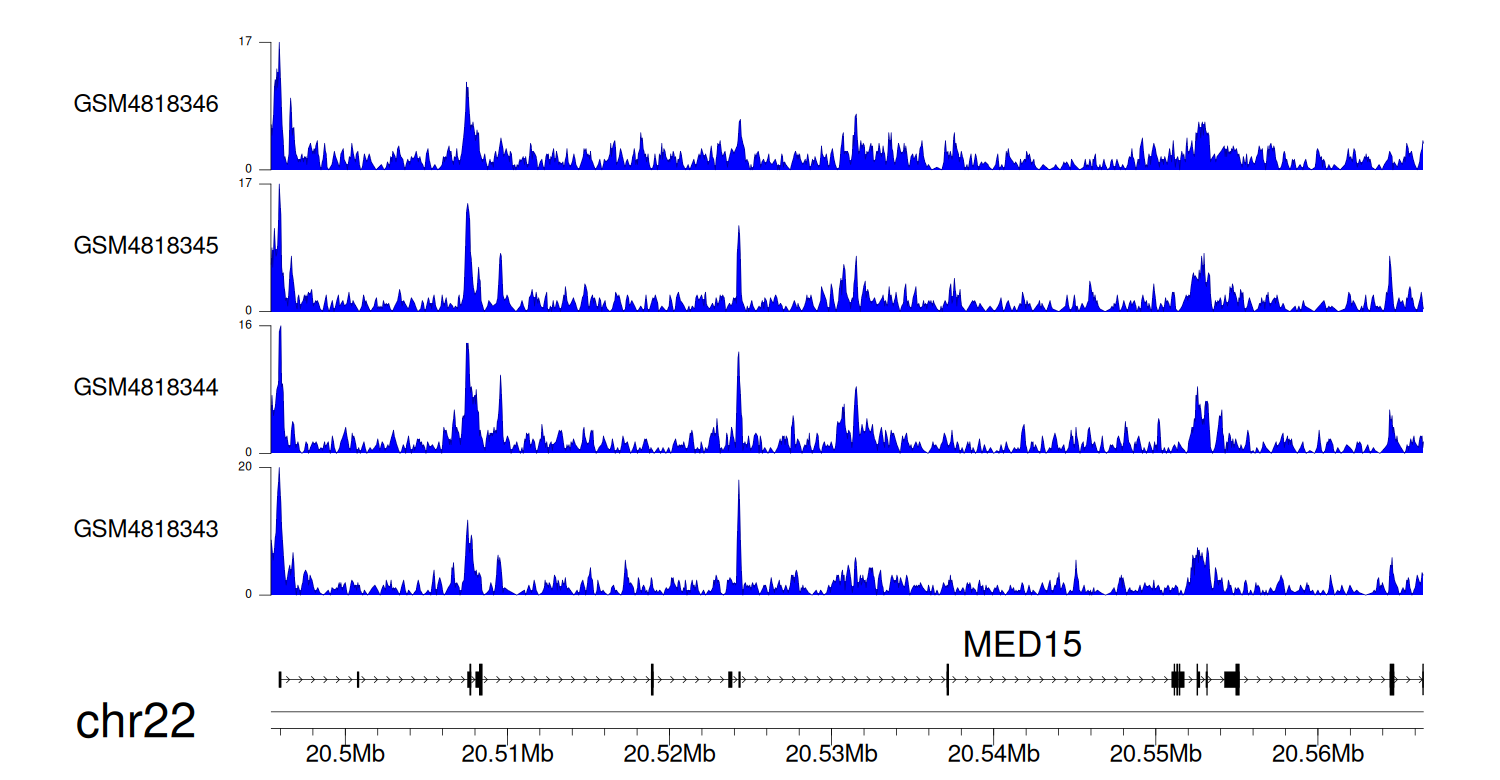Click the y-axis maximum 16 on GSM4818344
Screen dimensions: 1500x780
click(x=245, y=326)
